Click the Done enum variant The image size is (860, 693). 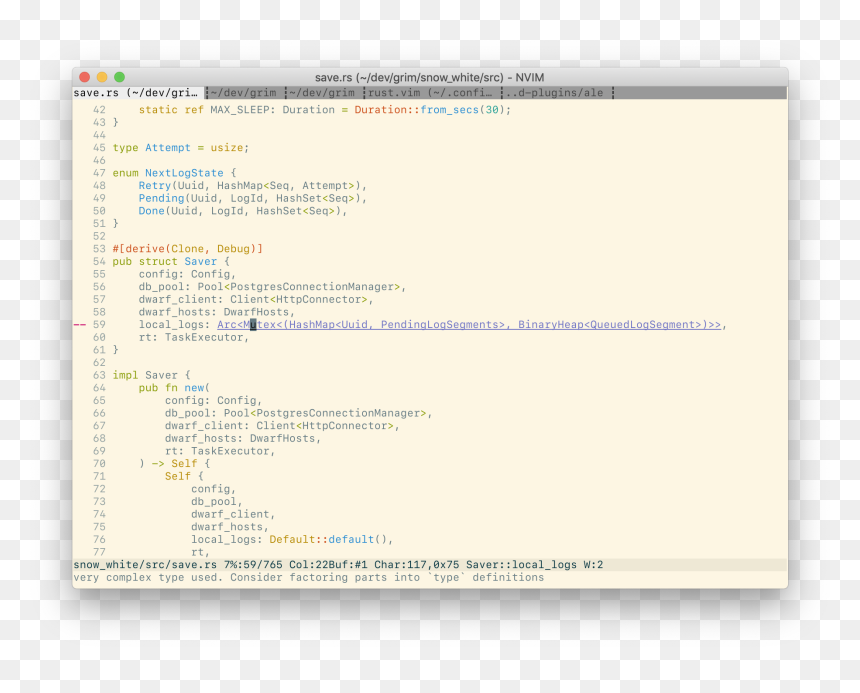click(x=151, y=211)
